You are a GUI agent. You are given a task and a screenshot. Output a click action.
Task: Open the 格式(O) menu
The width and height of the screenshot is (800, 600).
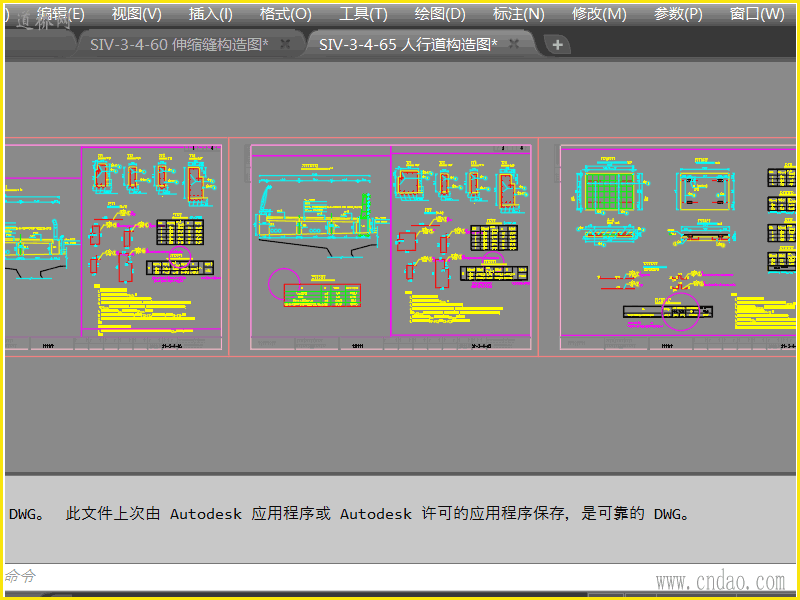tap(285, 14)
